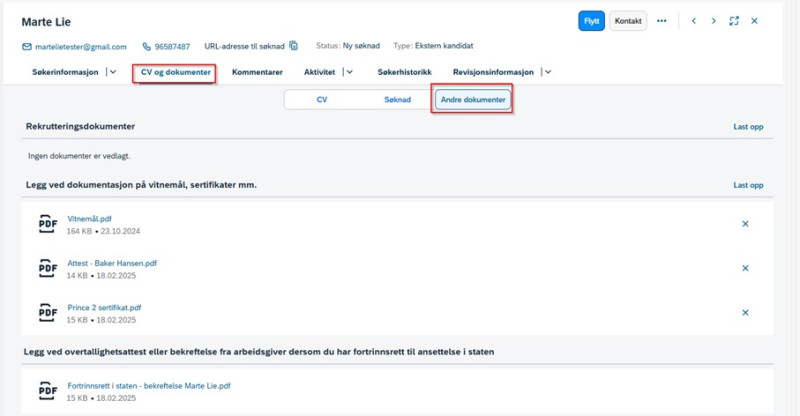
Task: Go to next candidate arrow
Action: pyautogui.click(x=714, y=21)
